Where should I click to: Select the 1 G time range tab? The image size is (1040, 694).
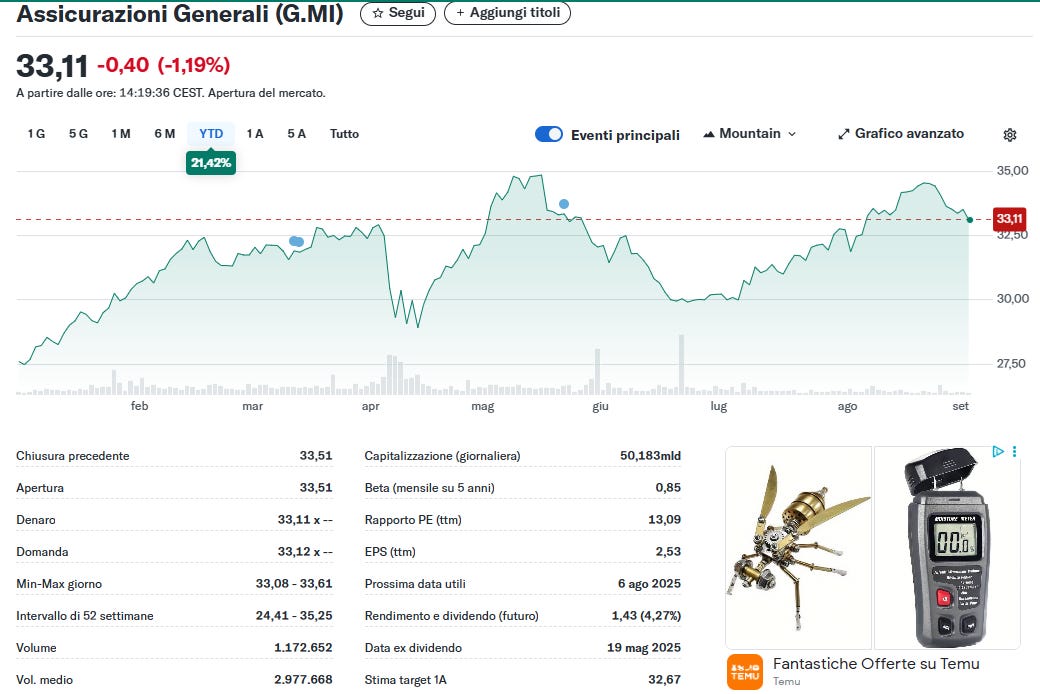click(36, 134)
